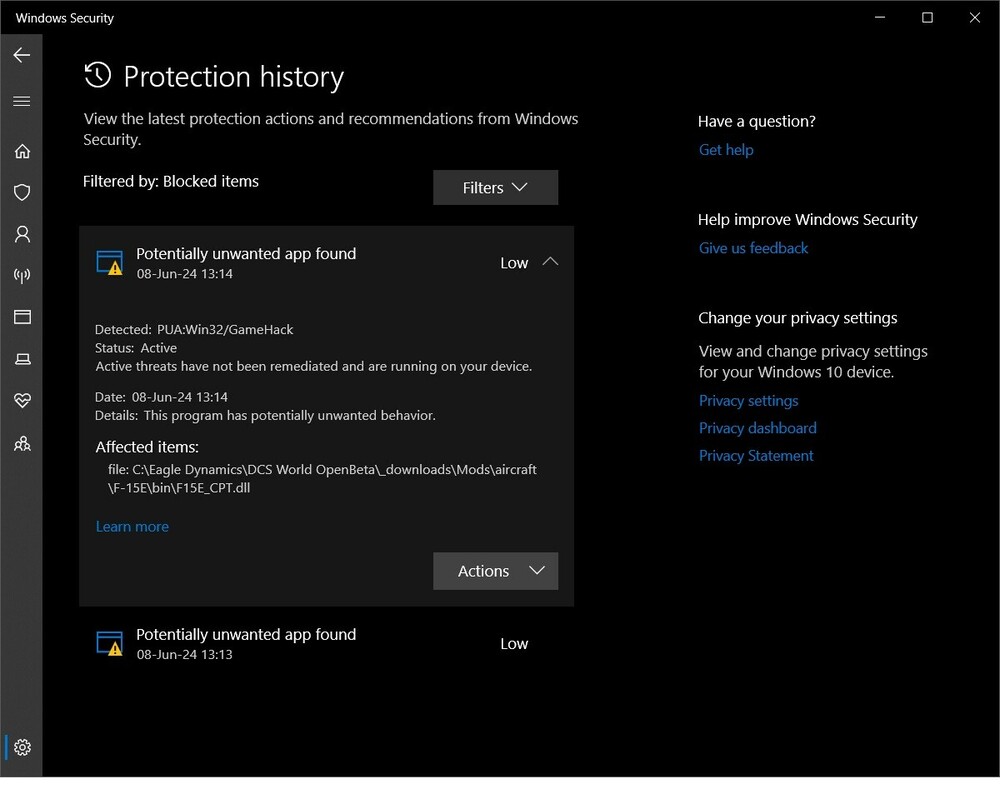
Task: Open Account protection person icon
Action: click(22, 234)
